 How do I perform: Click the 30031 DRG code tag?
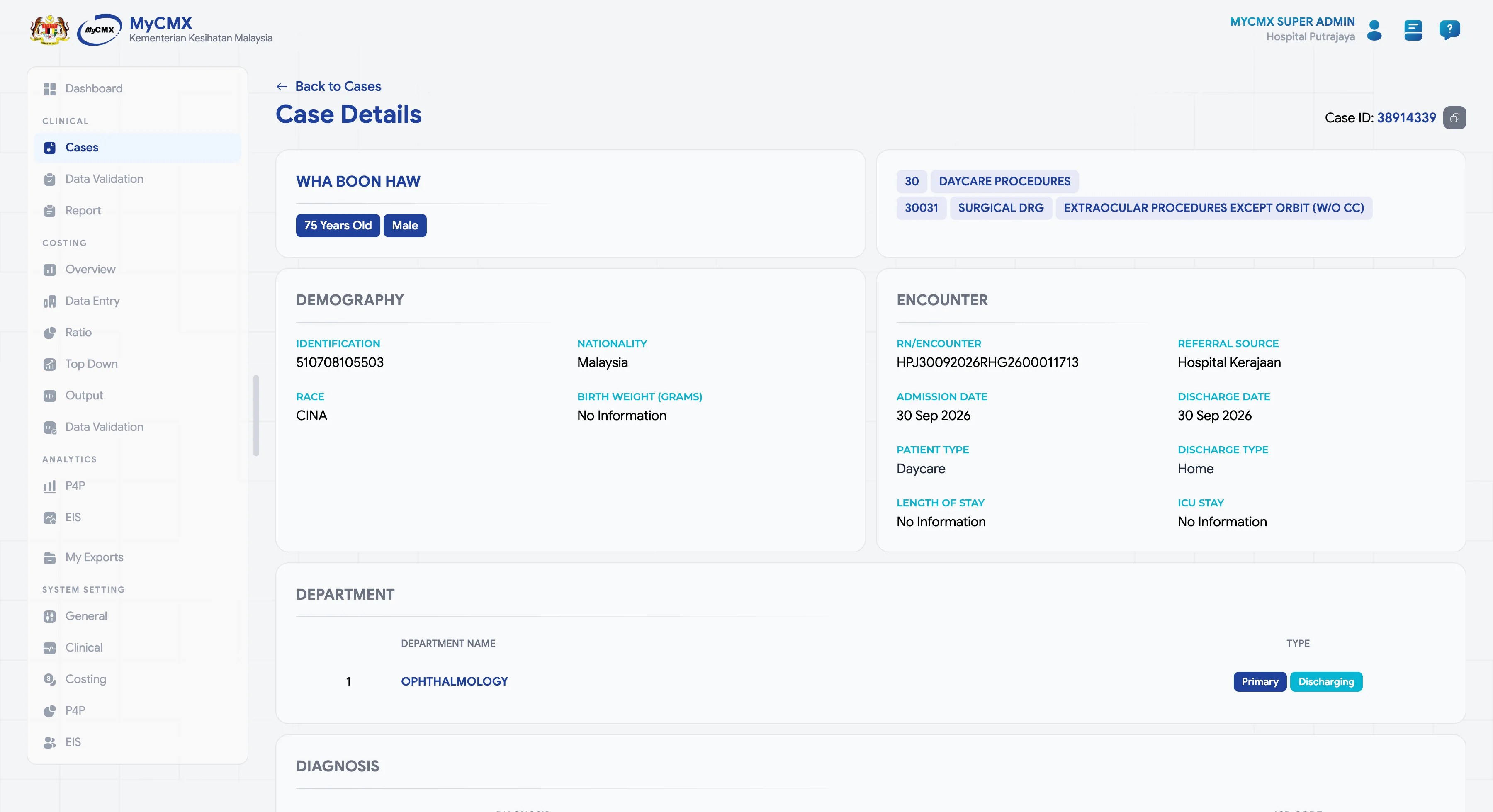pyautogui.click(x=921, y=208)
